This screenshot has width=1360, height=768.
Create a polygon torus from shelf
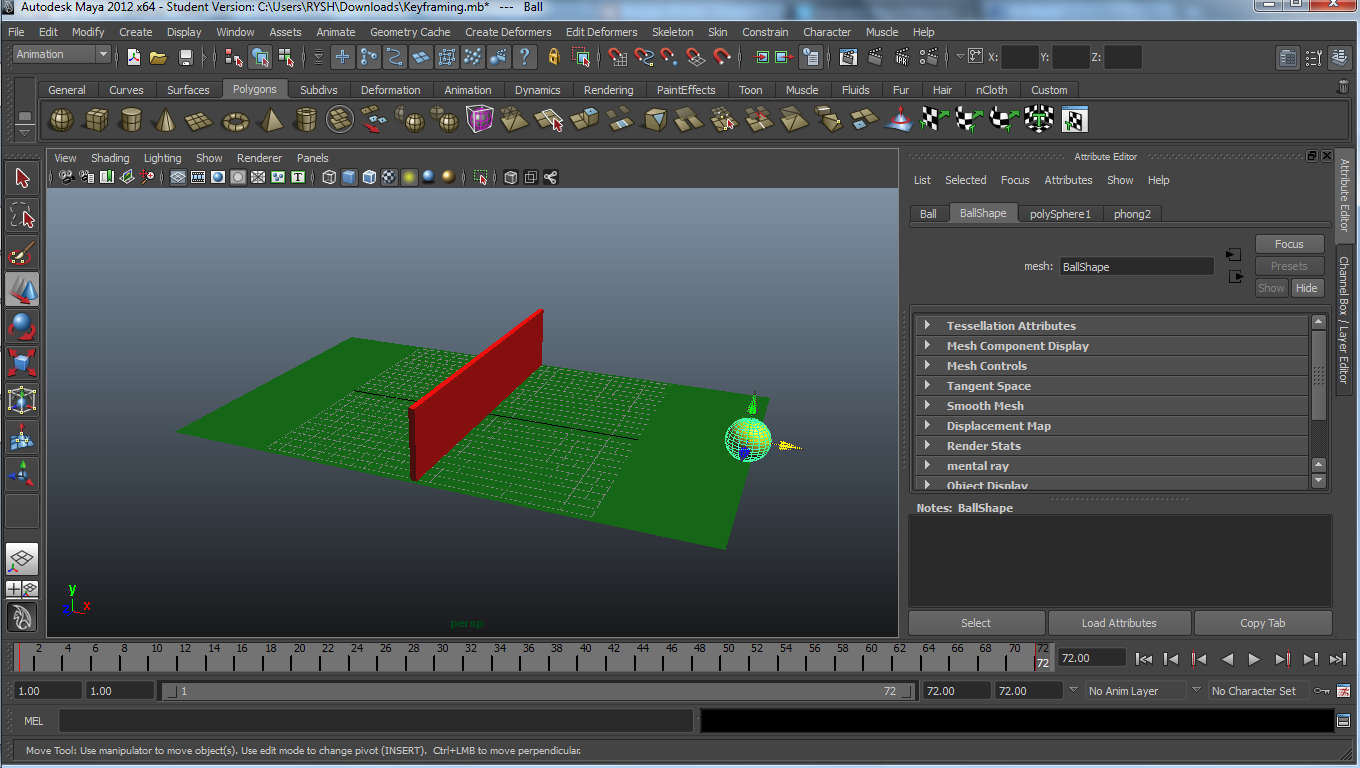pyautogui.click(x=235, y=121)
